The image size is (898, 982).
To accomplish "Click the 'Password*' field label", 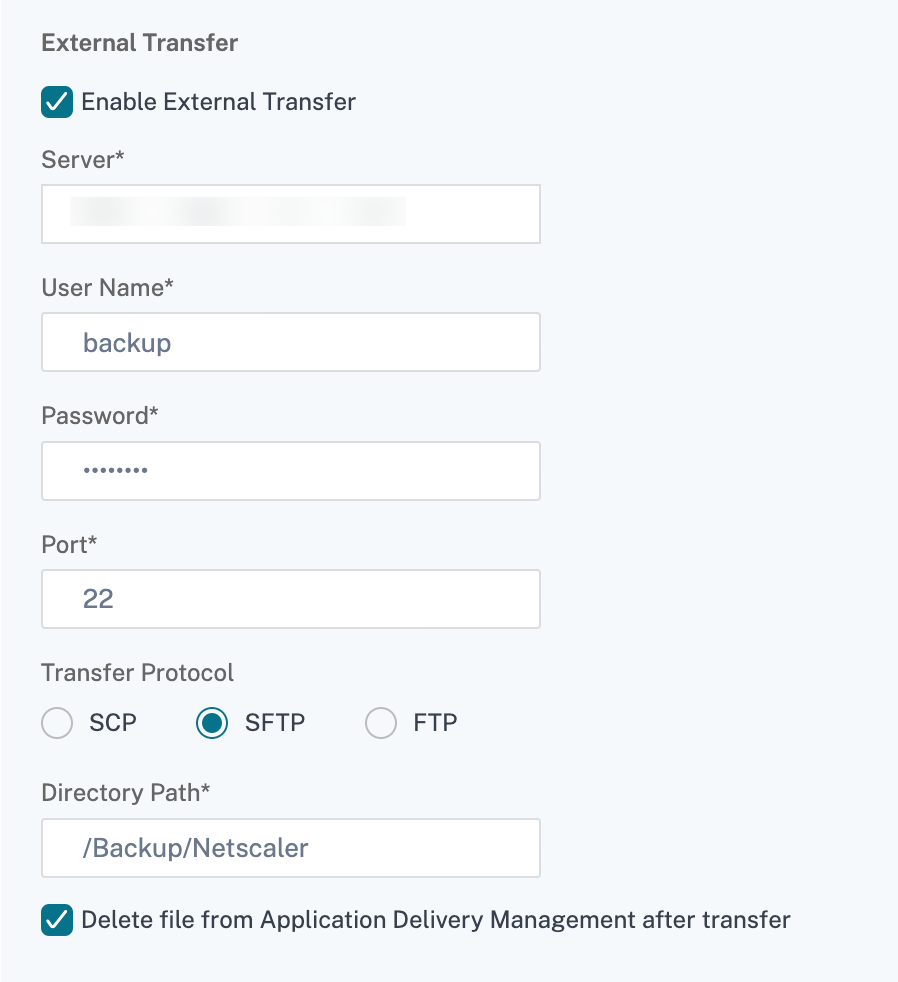I will 100,416.
